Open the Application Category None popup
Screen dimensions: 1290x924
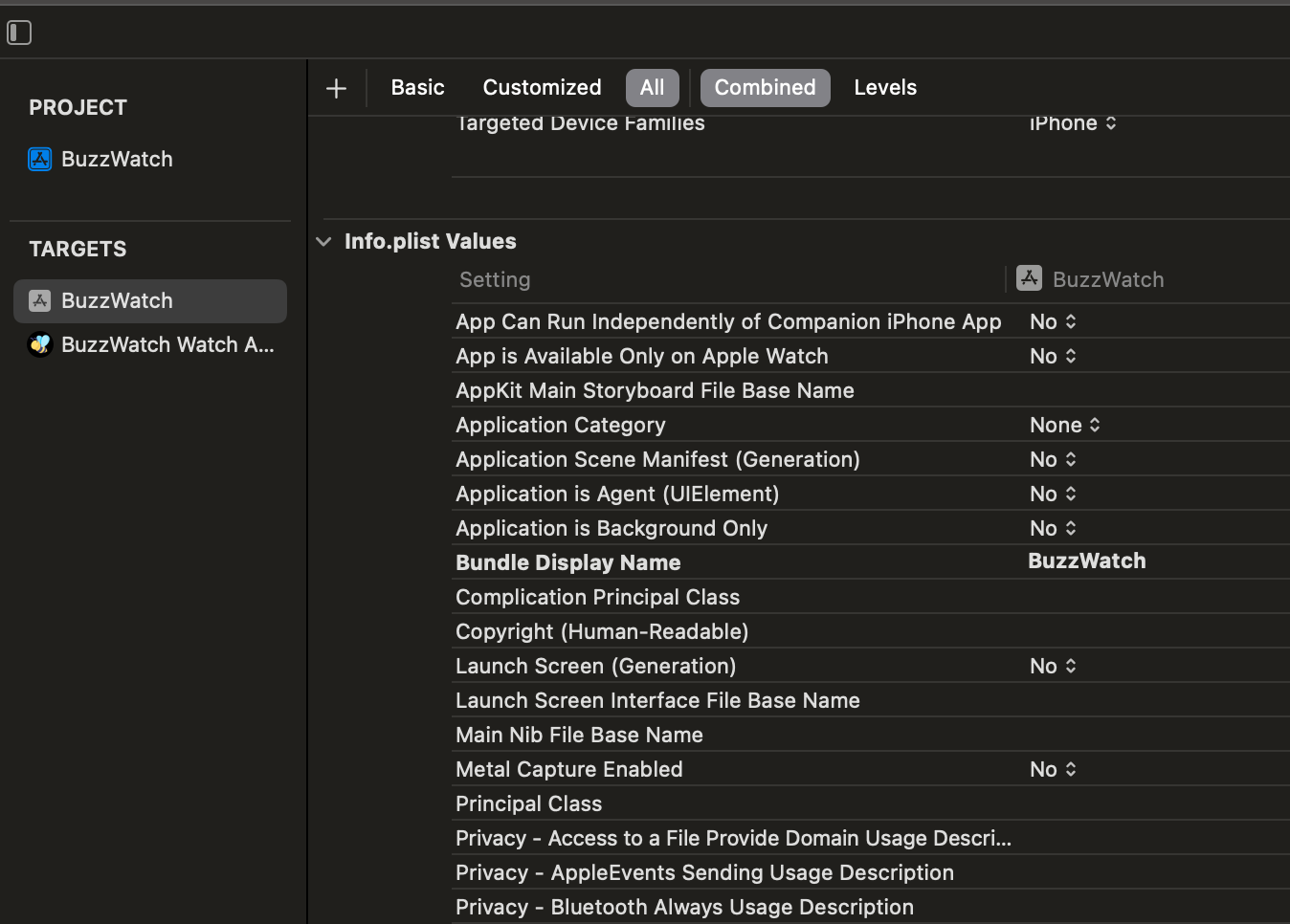[x=1065, y=425]
